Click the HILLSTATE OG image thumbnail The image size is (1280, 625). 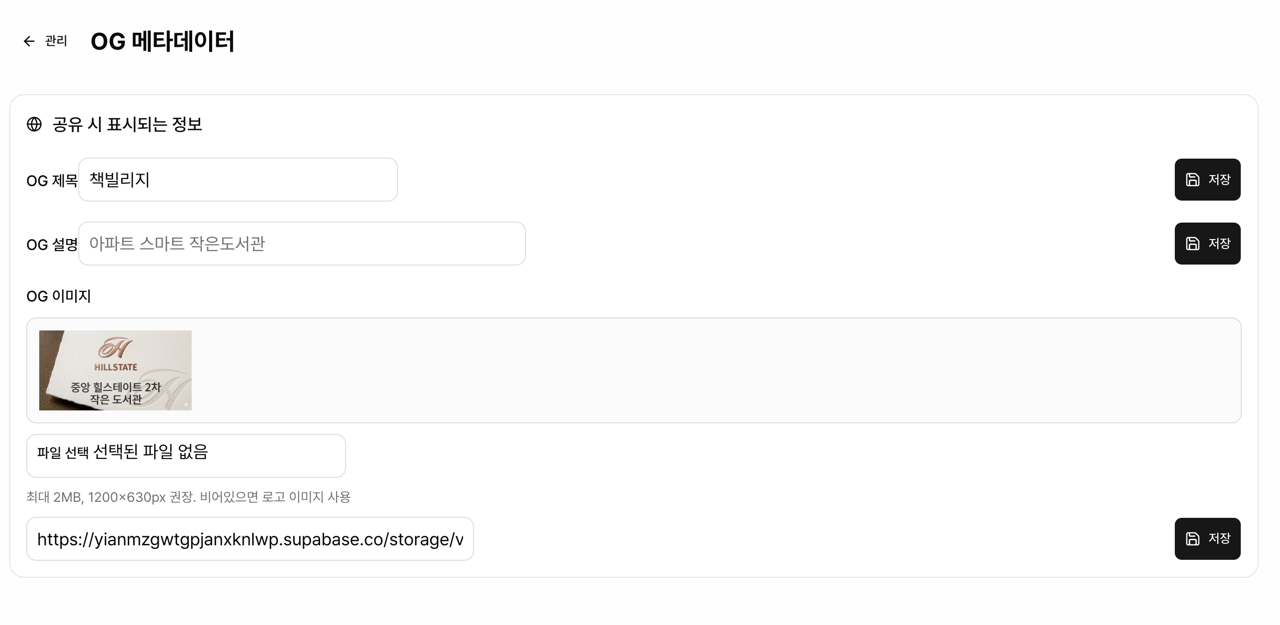(x=115, y=370)
